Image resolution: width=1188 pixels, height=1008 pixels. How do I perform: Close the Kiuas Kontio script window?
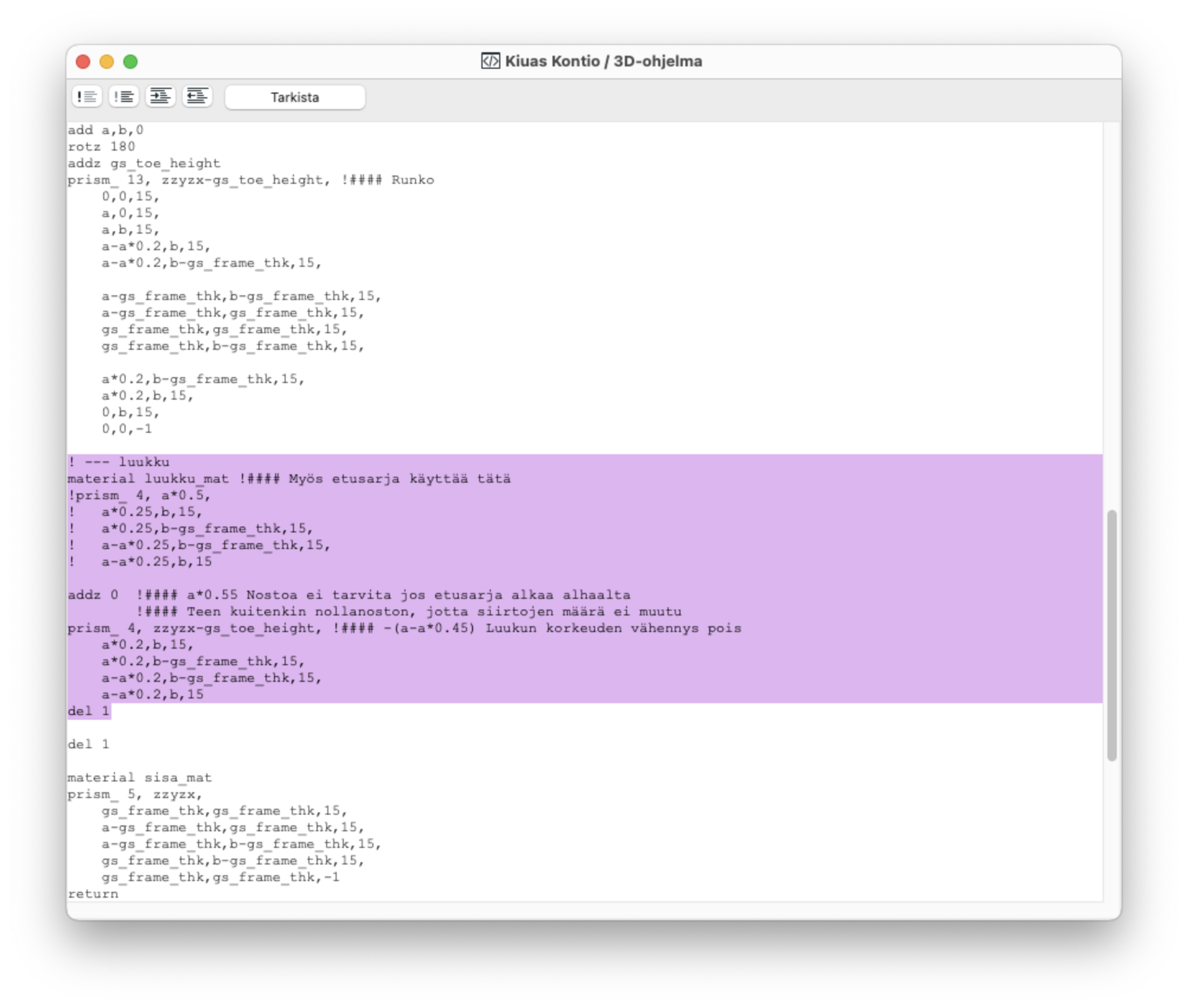click(x=83, y=62)
